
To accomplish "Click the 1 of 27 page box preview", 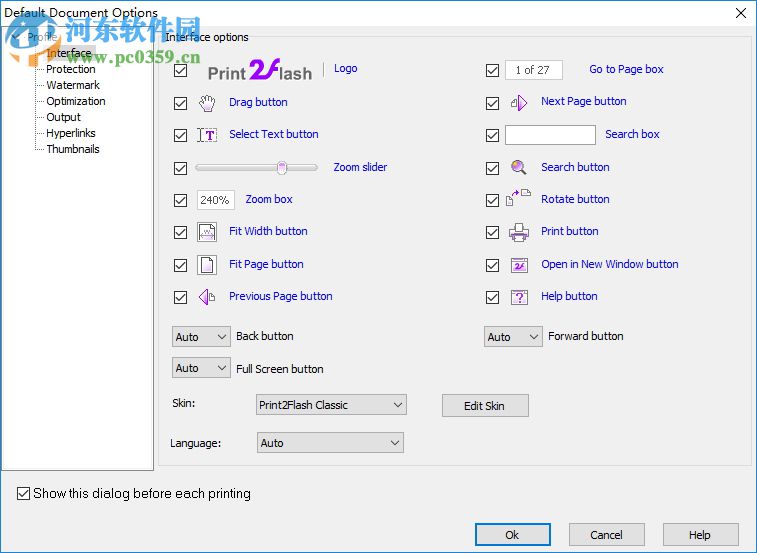I will point(533,70).
